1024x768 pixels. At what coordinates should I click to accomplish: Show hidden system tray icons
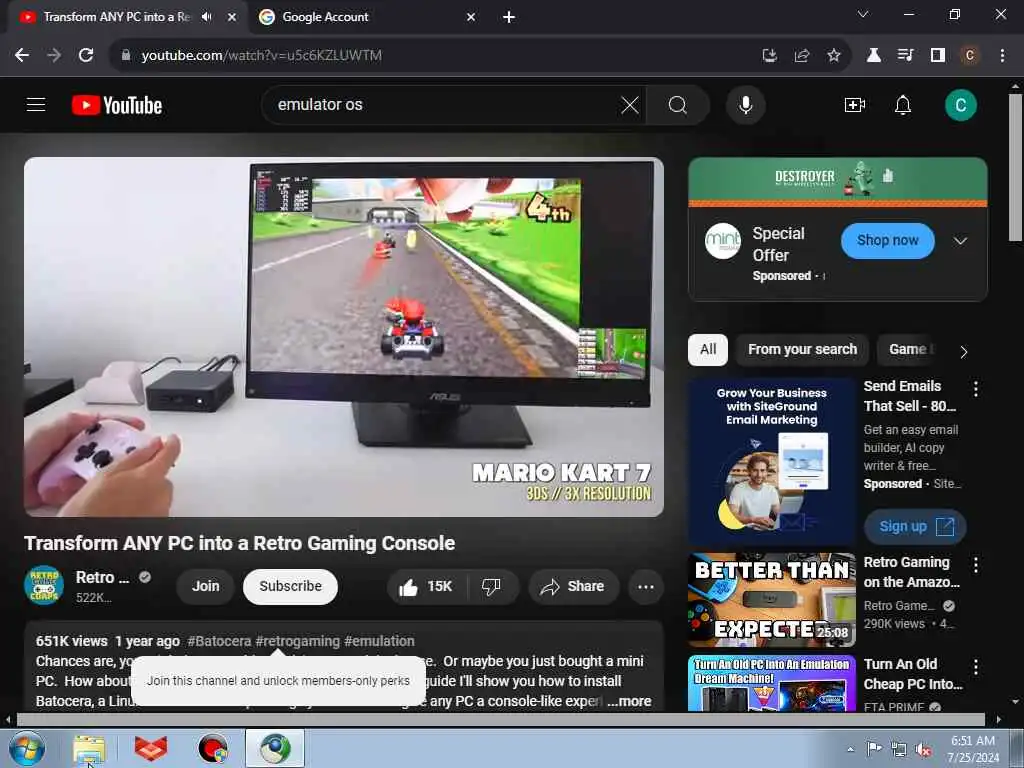[x=850, y=750]
